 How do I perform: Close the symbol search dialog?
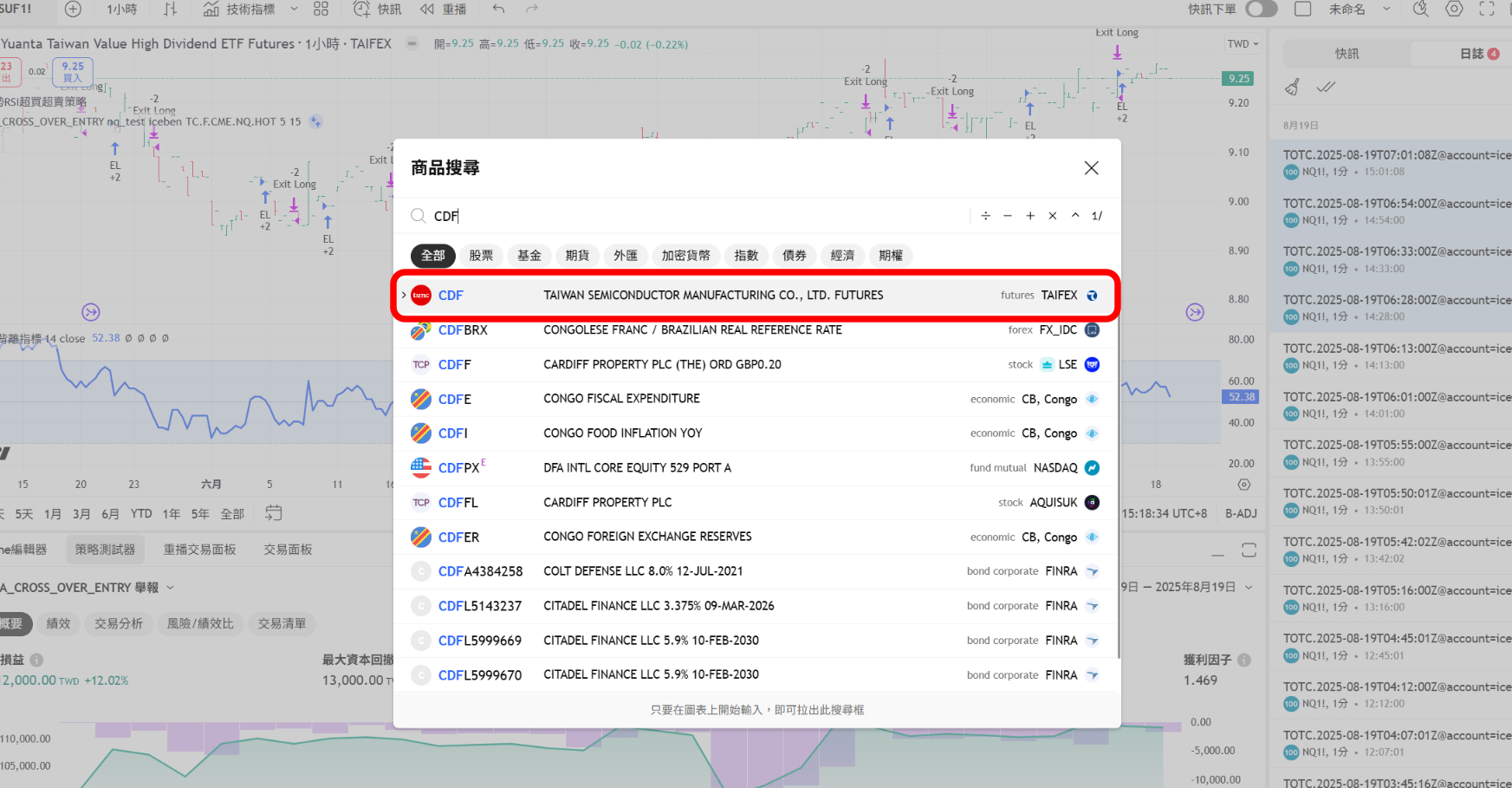tap(1091, 168)
